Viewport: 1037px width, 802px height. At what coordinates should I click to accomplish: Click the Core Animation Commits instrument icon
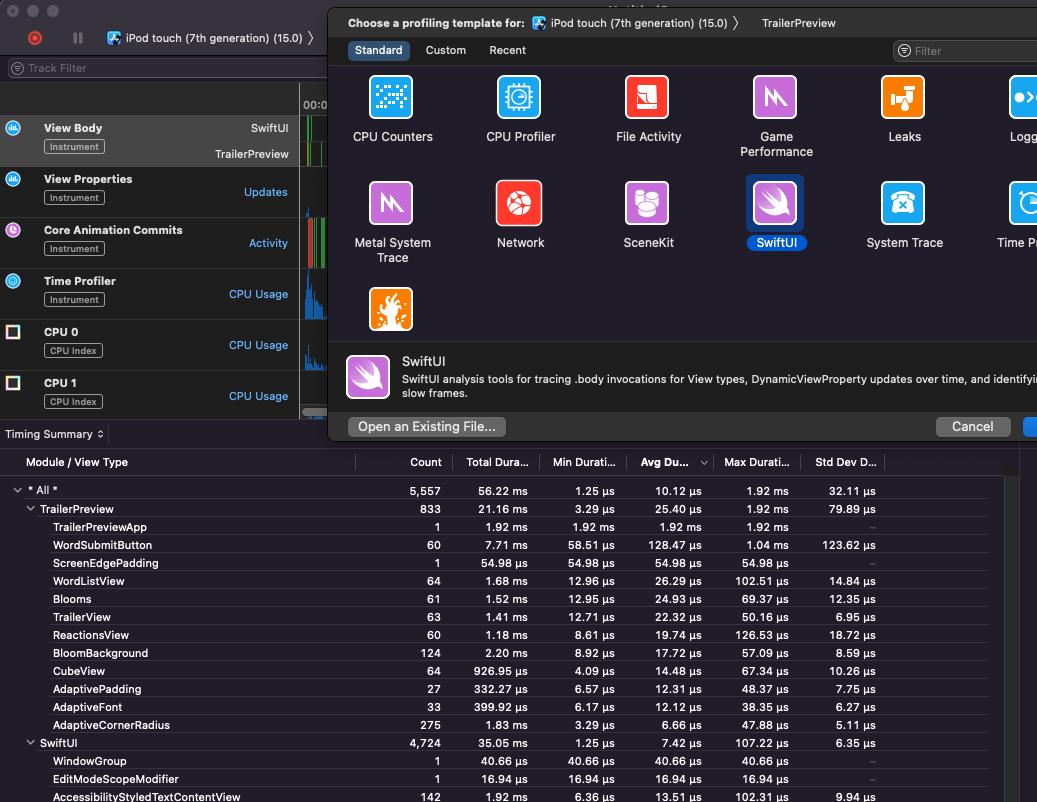[x=13, y=230]
